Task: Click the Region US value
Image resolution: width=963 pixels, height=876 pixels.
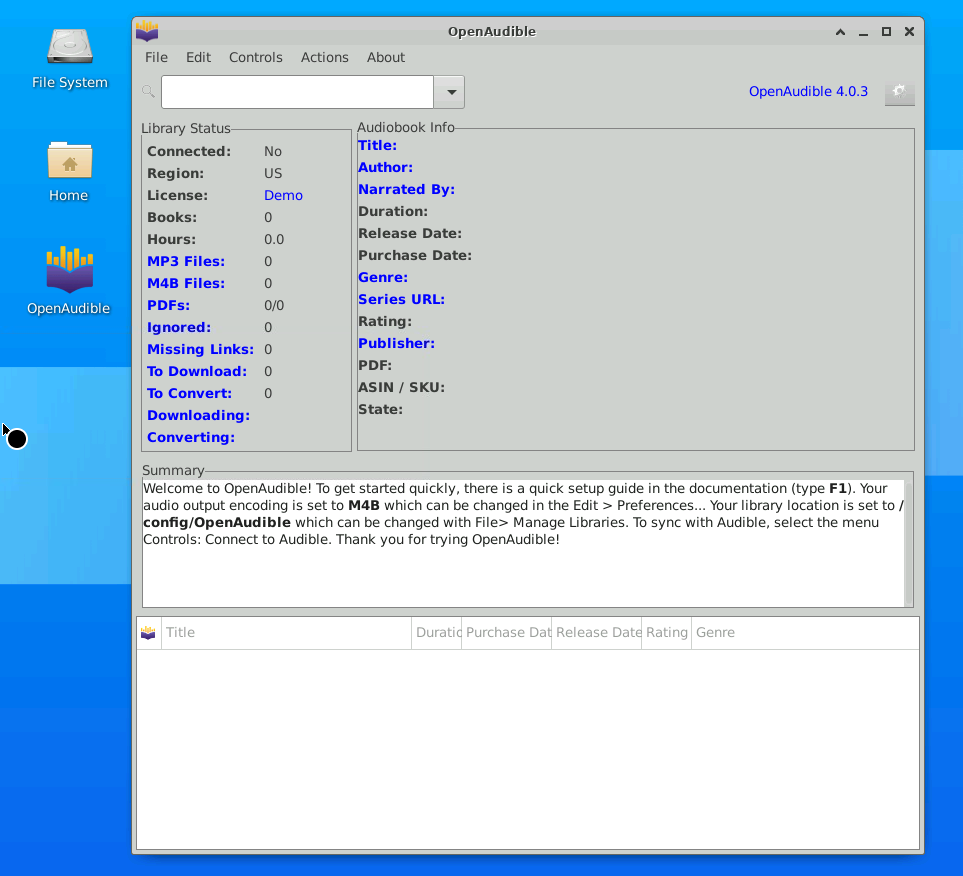Action: click(273, 173)
